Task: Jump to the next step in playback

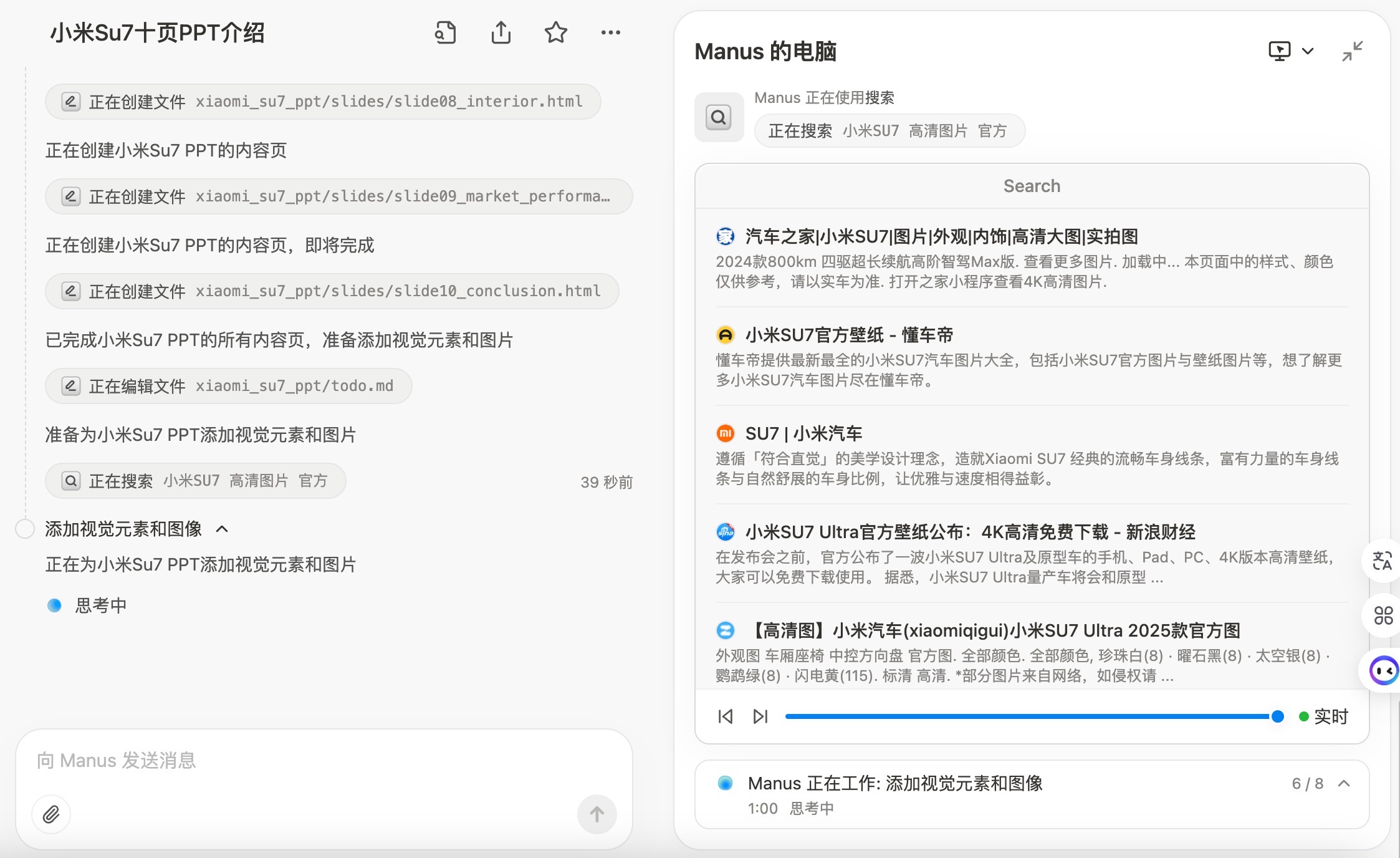Action: pyautogui.click(x=760, y=716)
